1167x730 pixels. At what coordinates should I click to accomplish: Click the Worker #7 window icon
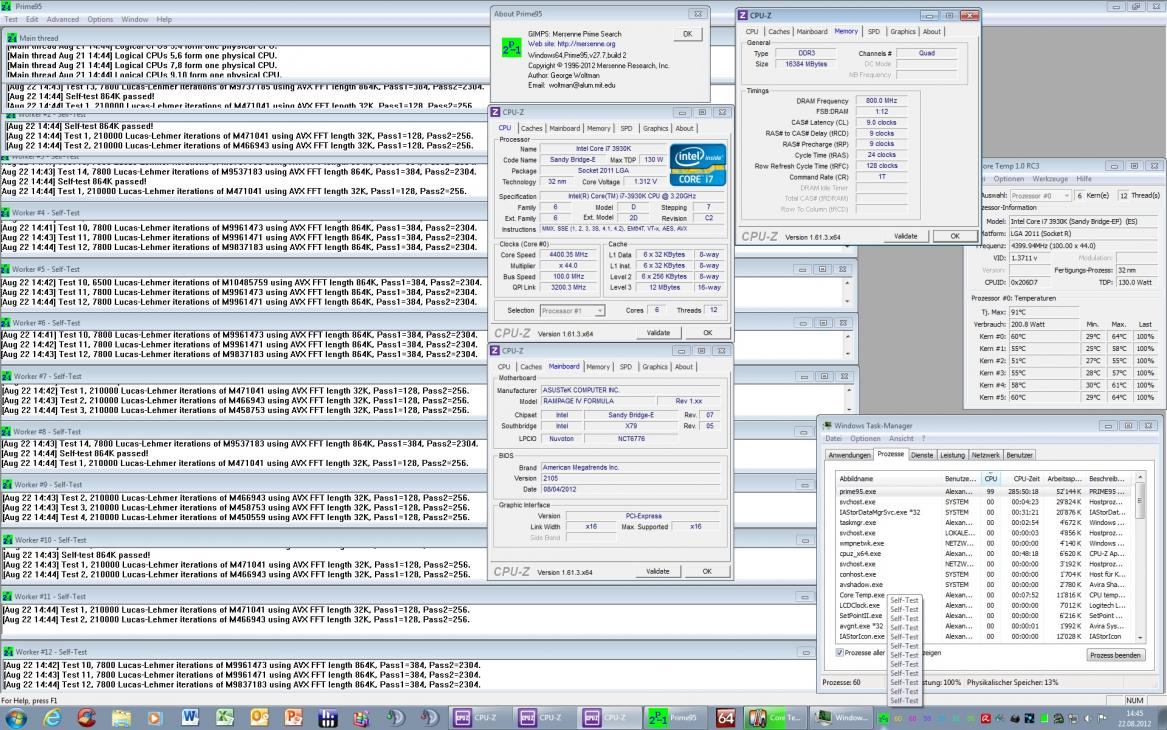(x=7, y=377)
